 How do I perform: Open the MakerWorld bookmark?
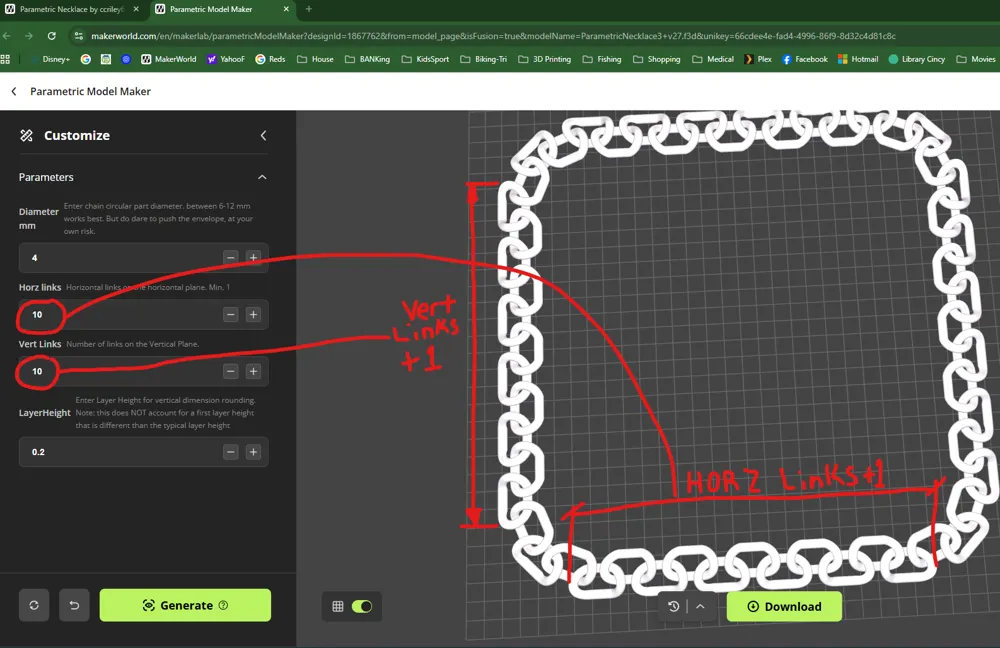click(x=168, y=59)
